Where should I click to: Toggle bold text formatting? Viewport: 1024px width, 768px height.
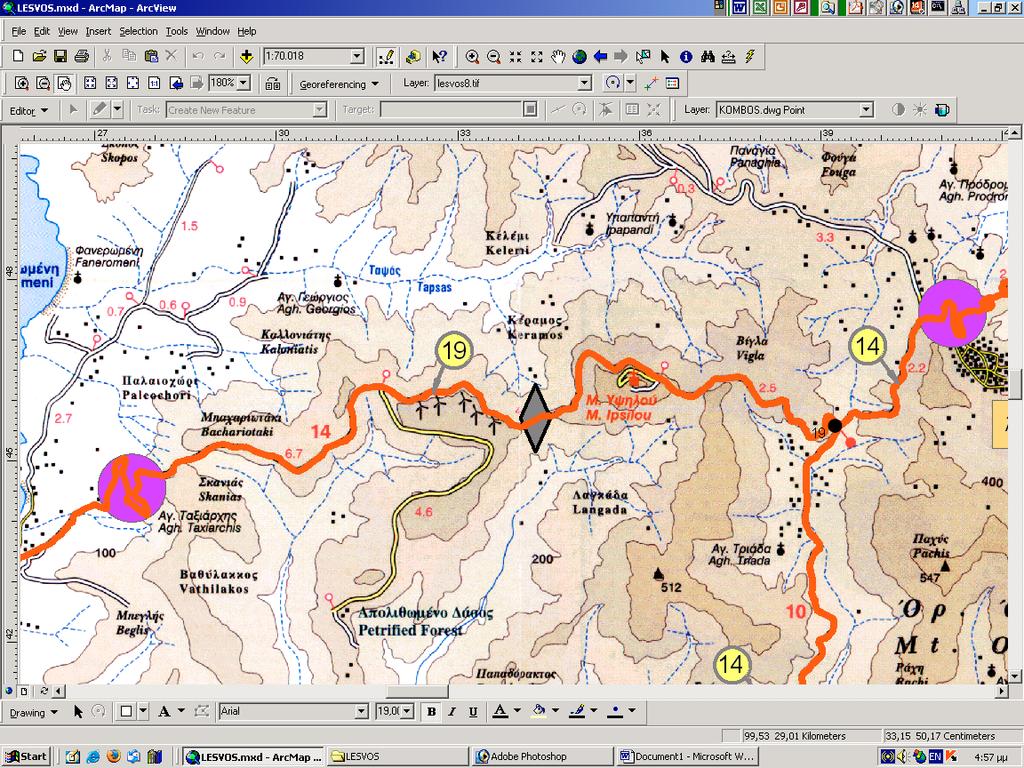tap(431, 712)
